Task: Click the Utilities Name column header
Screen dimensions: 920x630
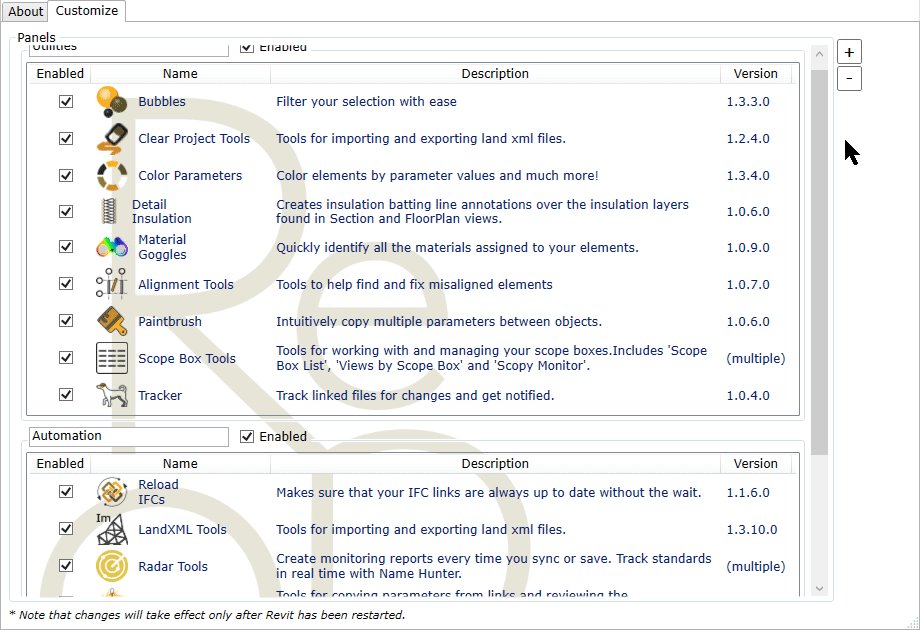Action: tap(180, 73)
